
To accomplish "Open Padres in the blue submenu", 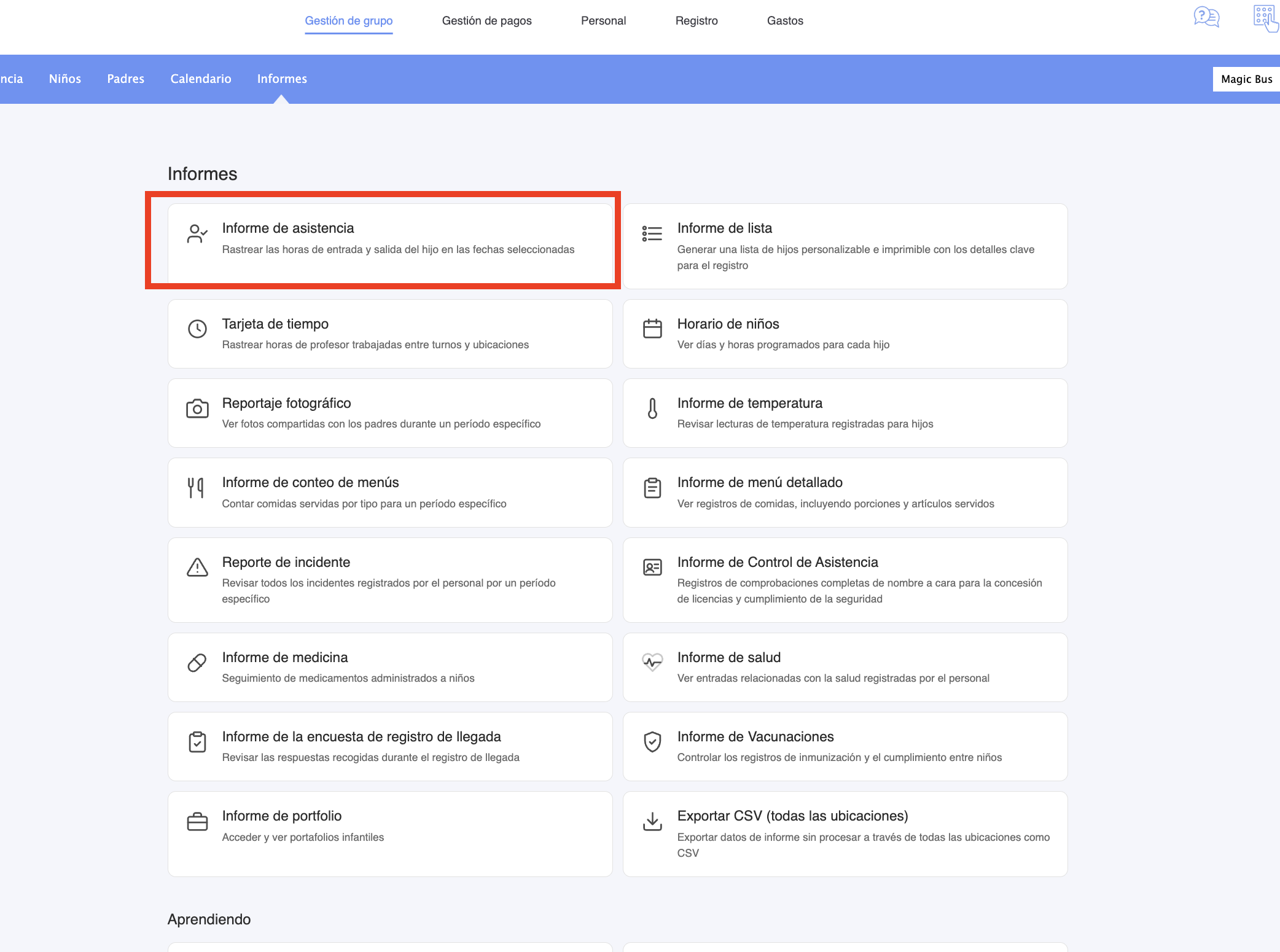I will 126,79.
